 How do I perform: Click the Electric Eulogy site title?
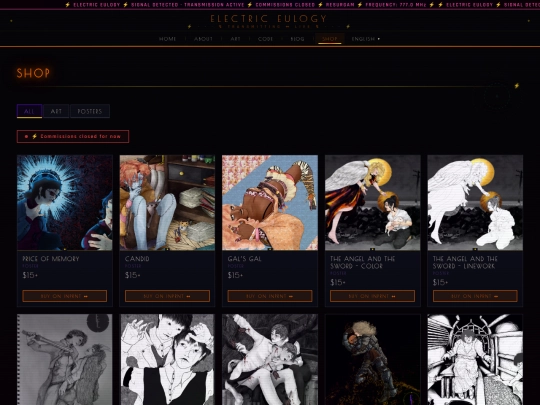coord(269,19)
